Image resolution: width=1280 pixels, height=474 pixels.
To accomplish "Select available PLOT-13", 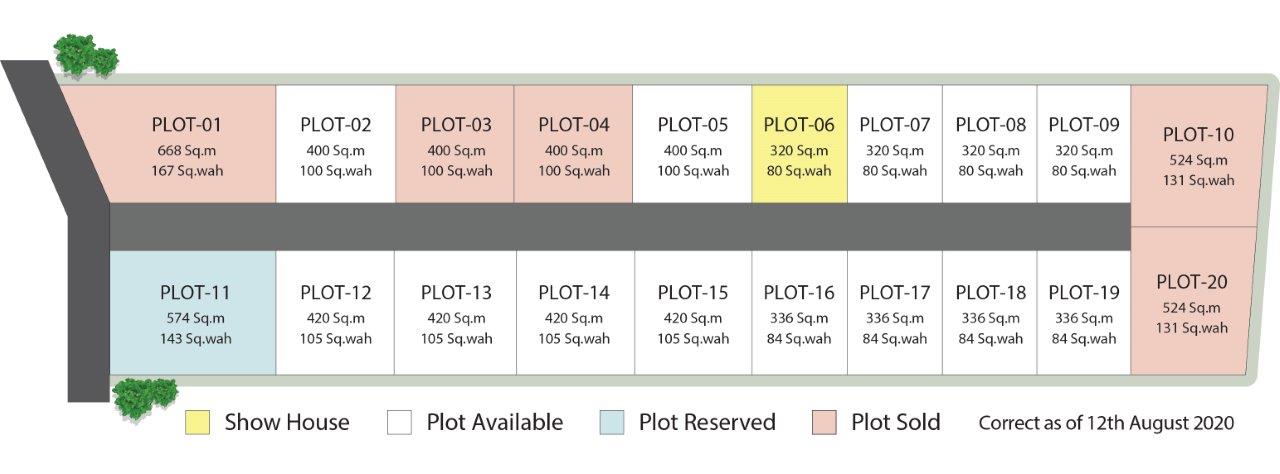I will click(455, 313).
